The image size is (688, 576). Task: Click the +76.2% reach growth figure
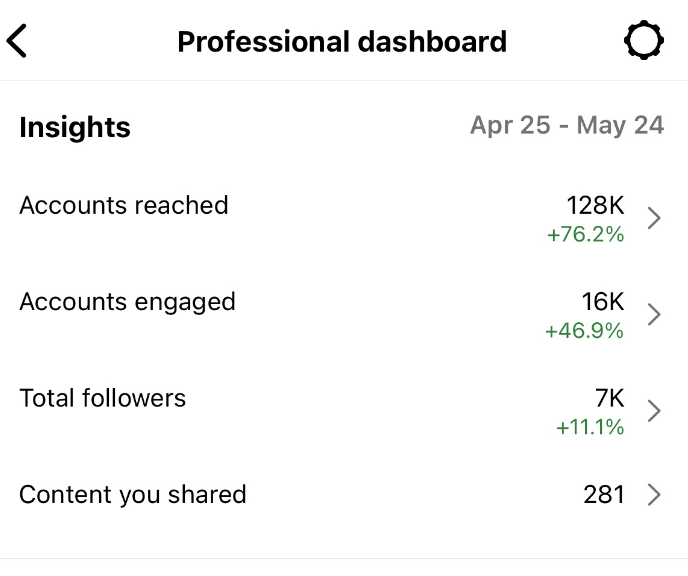point(585,235)
